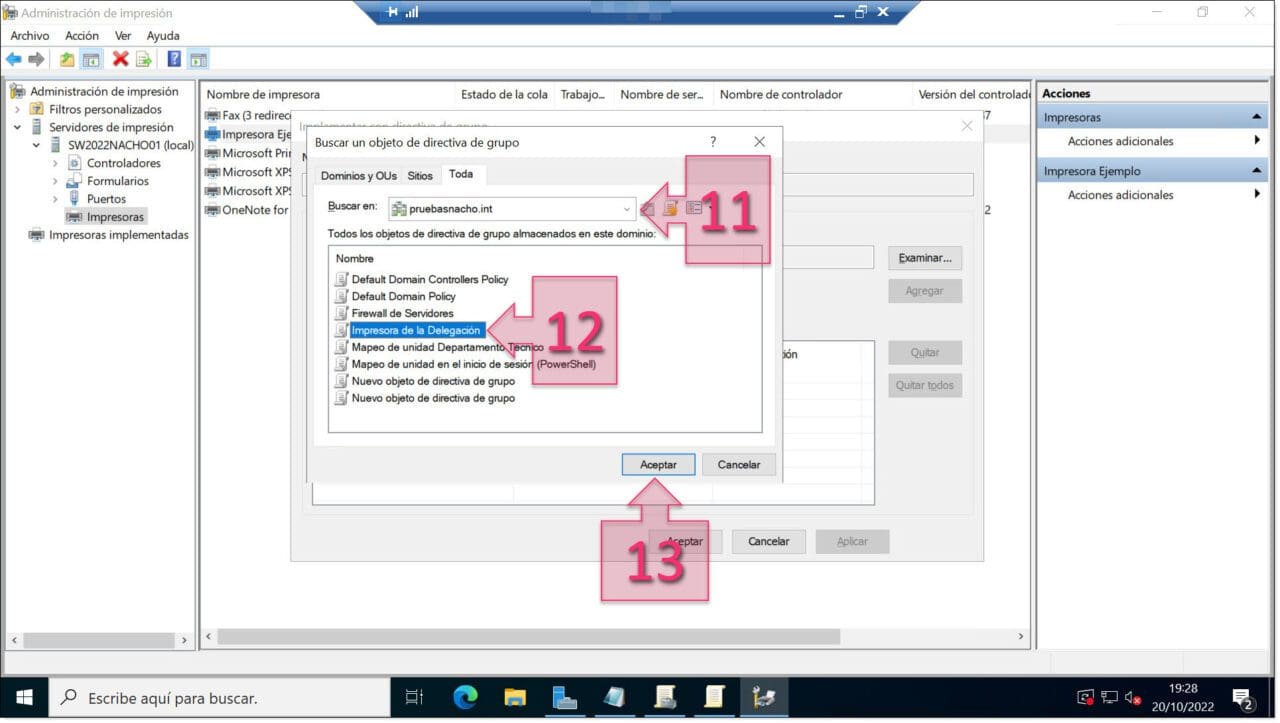Select Default Domain Controllers Policy

point(430,279)
